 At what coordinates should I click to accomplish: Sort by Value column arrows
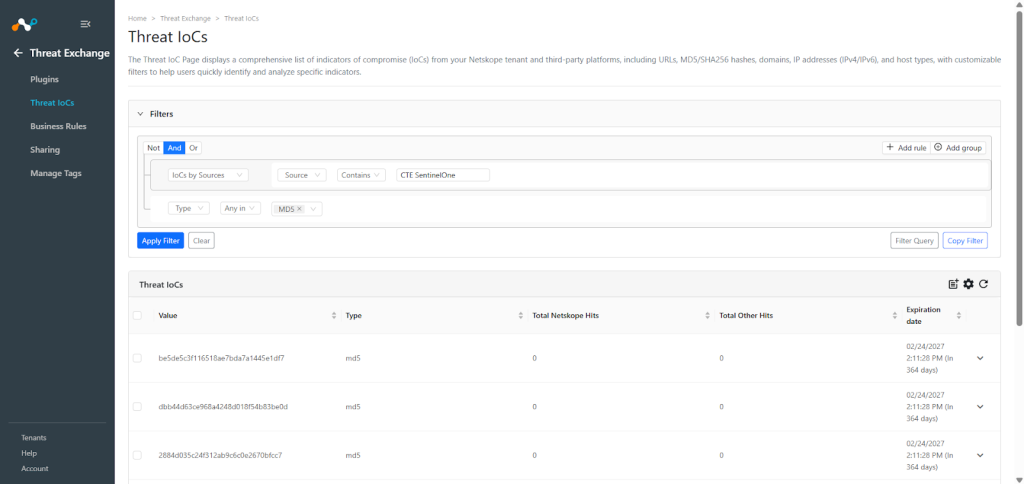(334, 315)
